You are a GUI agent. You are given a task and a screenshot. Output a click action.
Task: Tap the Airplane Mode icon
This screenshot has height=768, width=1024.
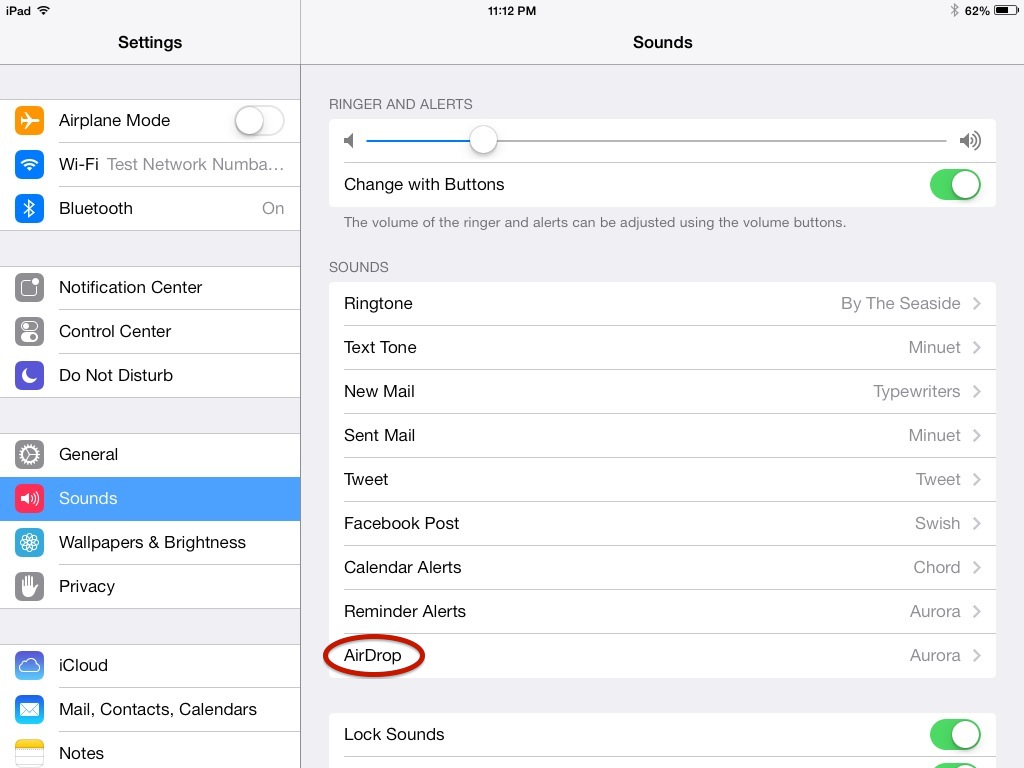(30, 121)
